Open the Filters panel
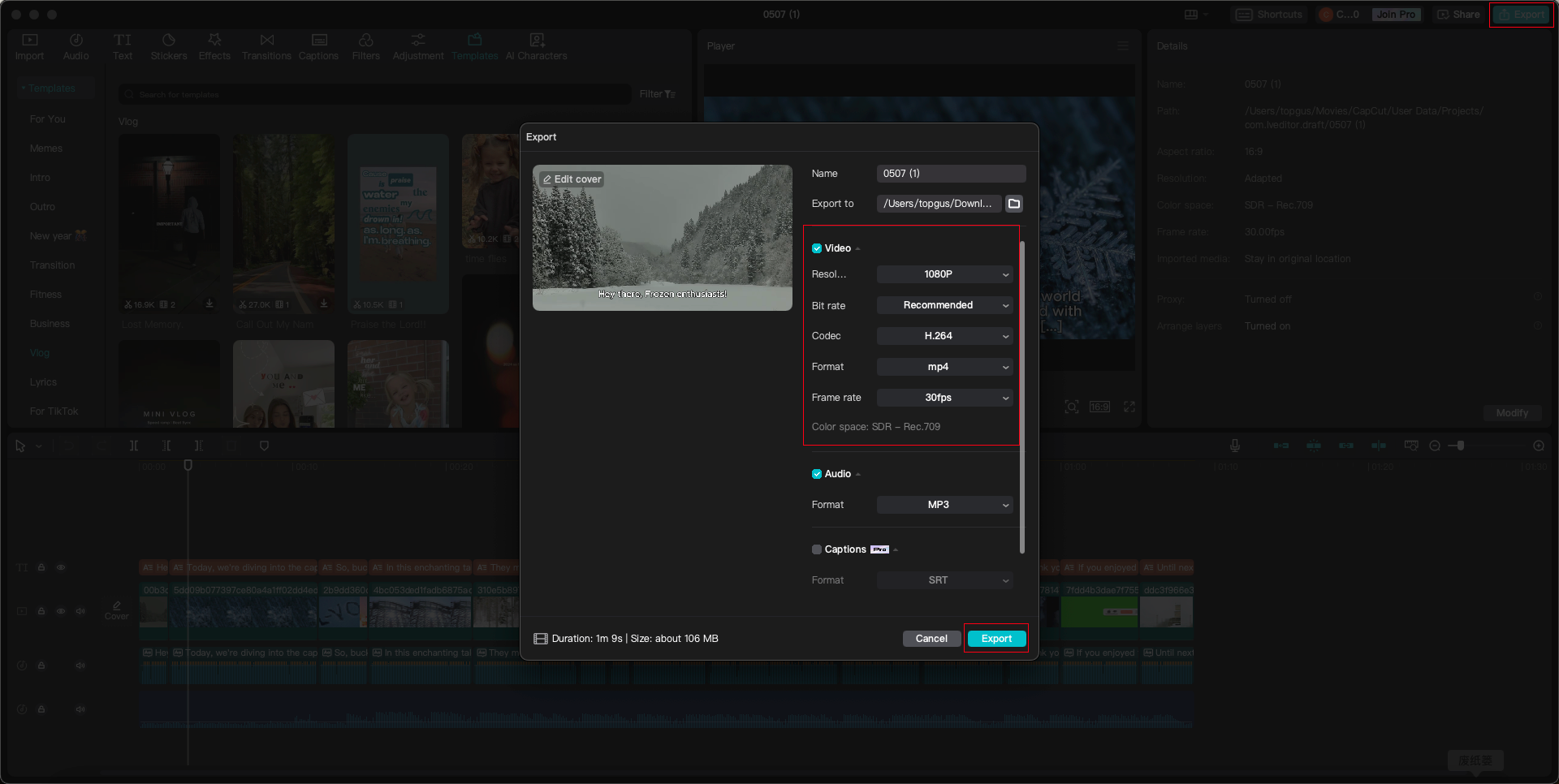Image resolution: width=1559 pixels, height=784 pixels. [x=366, y=45]
